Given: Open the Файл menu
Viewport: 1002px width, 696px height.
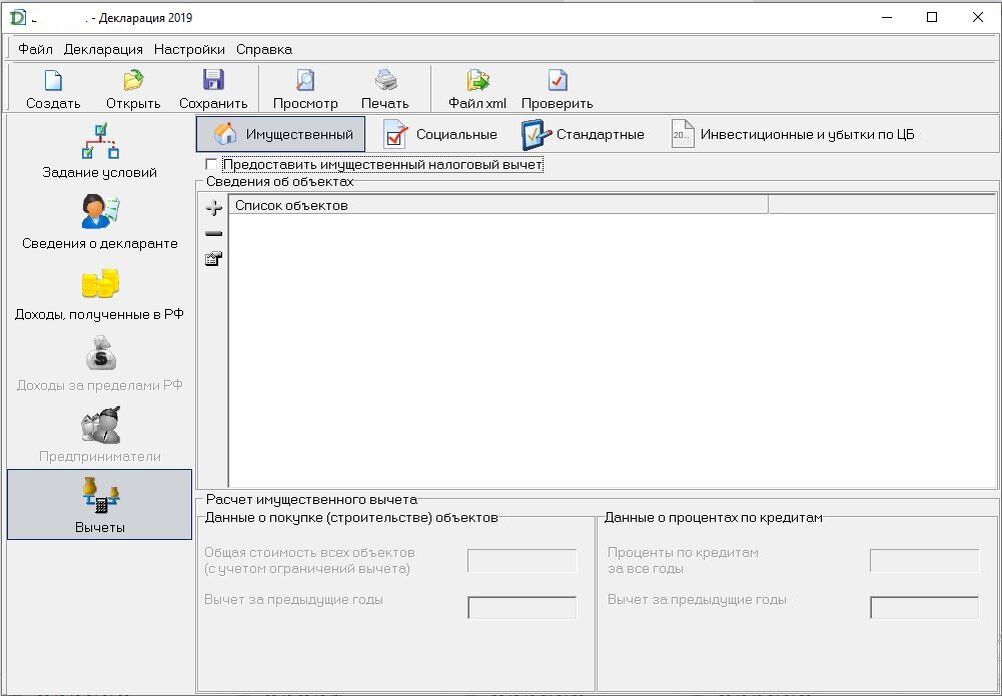Looking at the screenshot, I should (35, 49).
